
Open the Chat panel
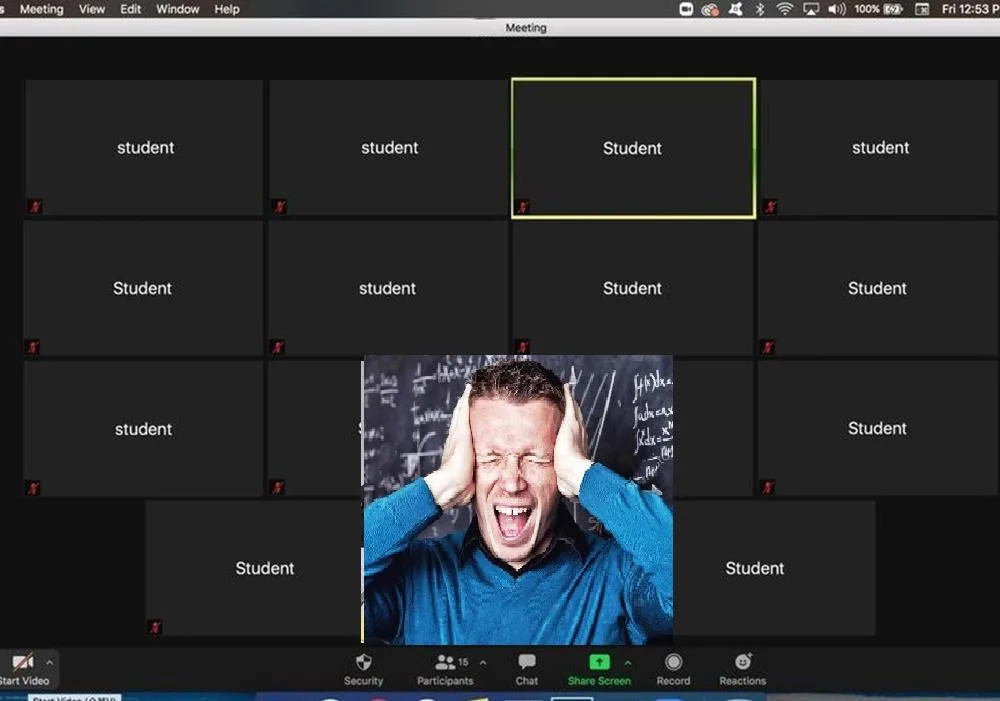(527, 668)
